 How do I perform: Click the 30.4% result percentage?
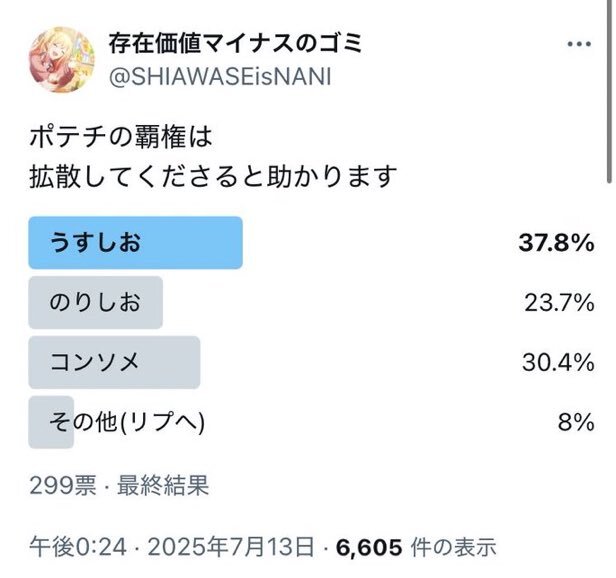(558, 362)
